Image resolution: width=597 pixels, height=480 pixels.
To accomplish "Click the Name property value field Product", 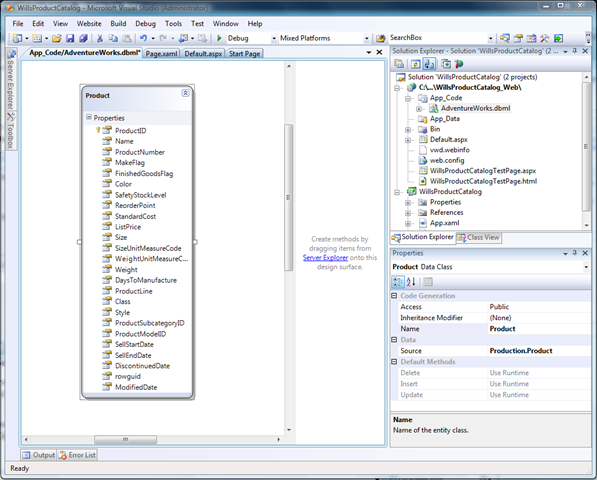I will [538, 329].
